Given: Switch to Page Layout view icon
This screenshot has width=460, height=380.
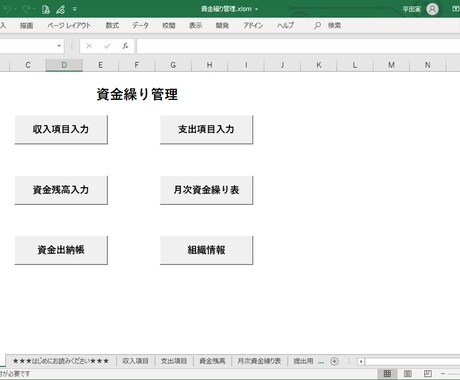Looking at the screenshot, I should pyautogui.click(x=407, y=373).
